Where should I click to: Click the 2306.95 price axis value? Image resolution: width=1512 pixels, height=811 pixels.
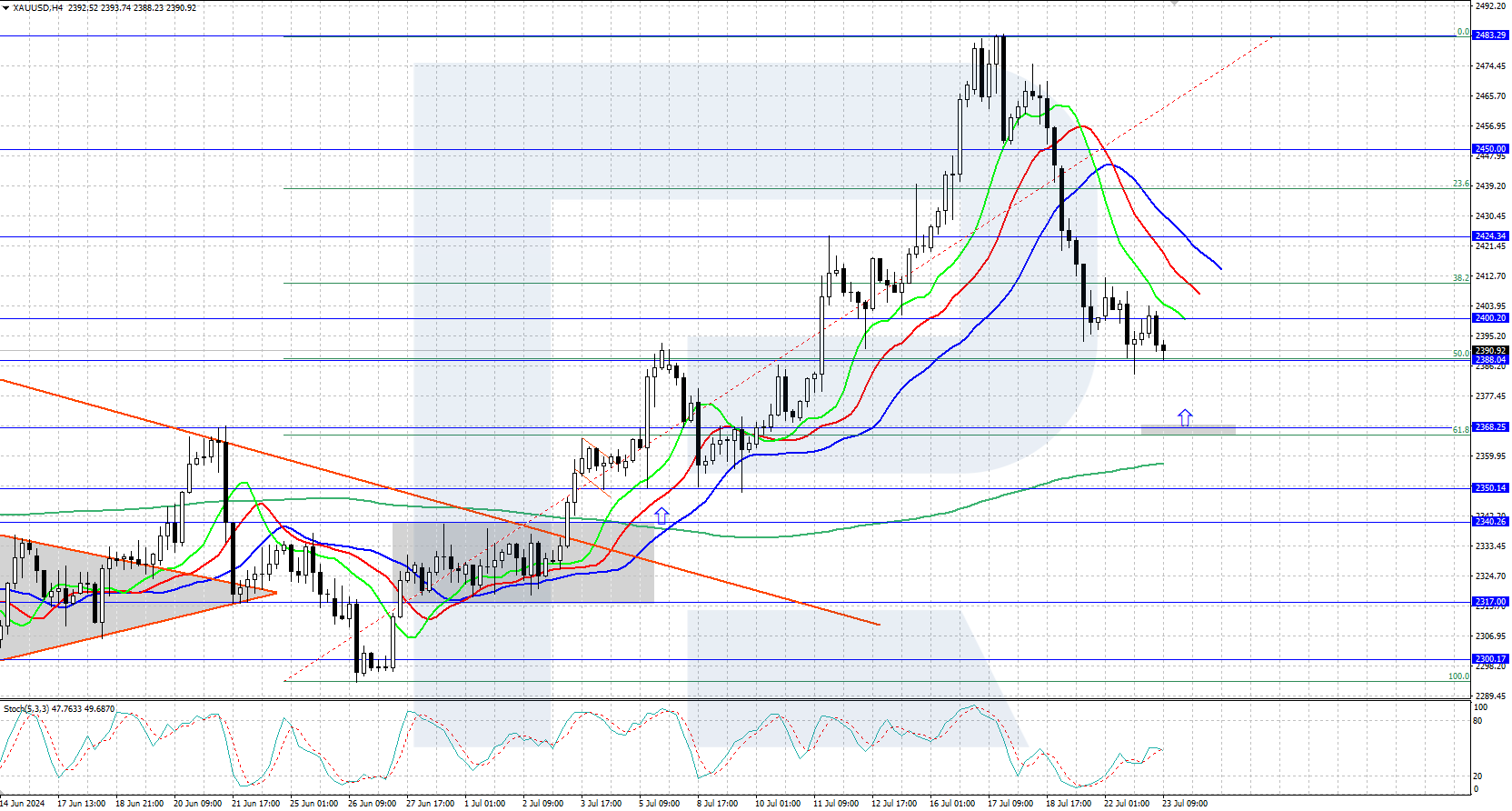[x=1490, y=636]
